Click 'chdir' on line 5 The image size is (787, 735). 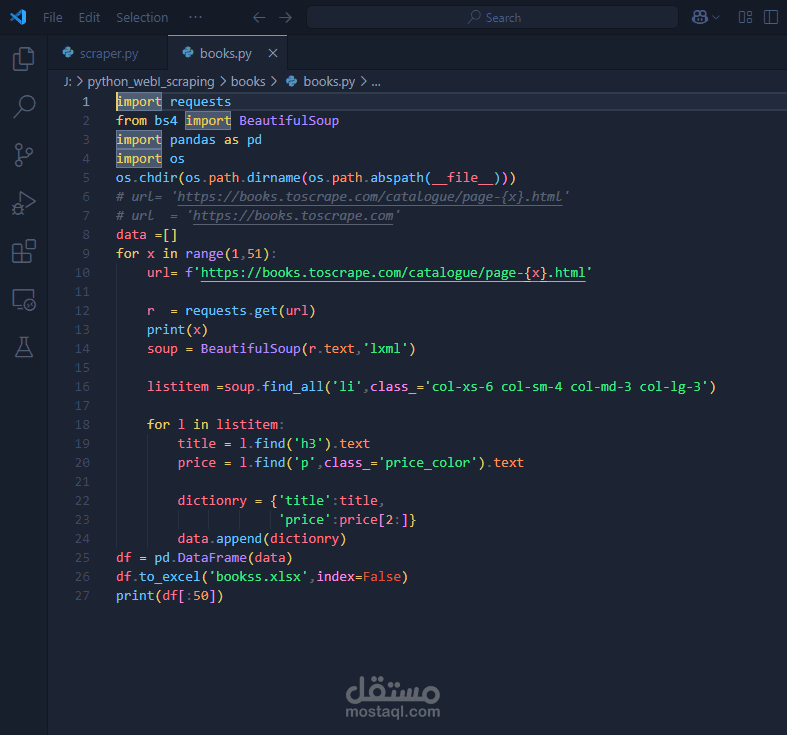pos(158,178)
